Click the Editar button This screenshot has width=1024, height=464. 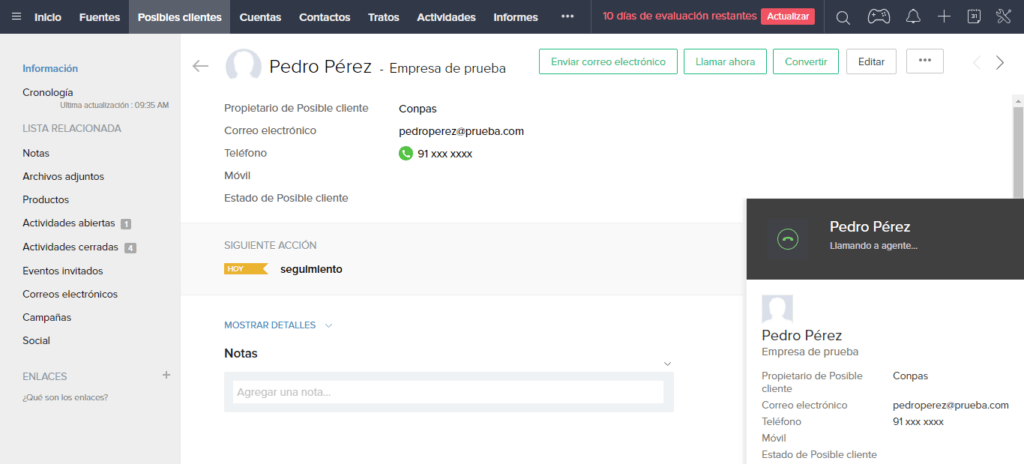tap(871, 61)
